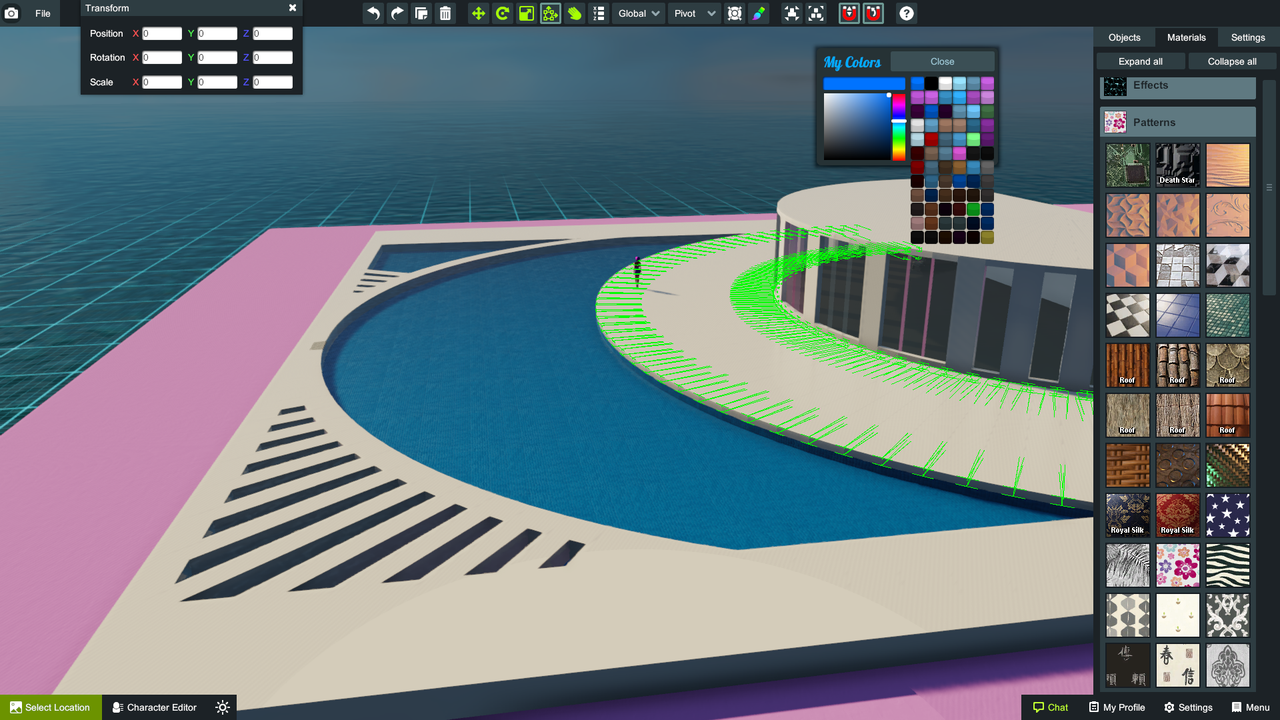
Task: Close the Transform panel with X
Action: [x=293, y=8]
